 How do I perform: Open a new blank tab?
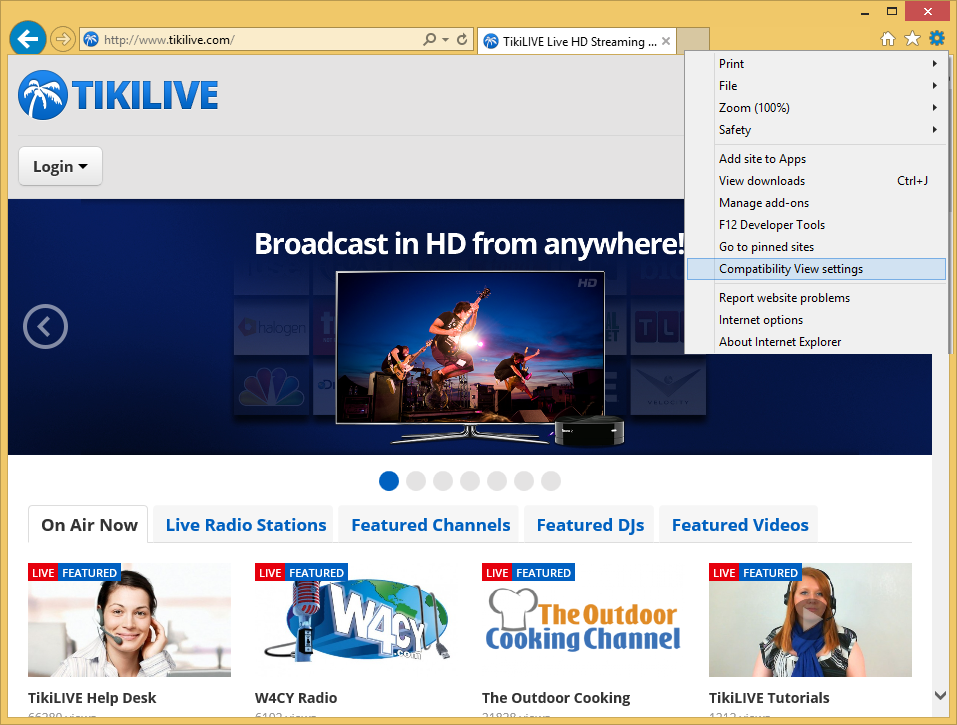click(693, 40)
